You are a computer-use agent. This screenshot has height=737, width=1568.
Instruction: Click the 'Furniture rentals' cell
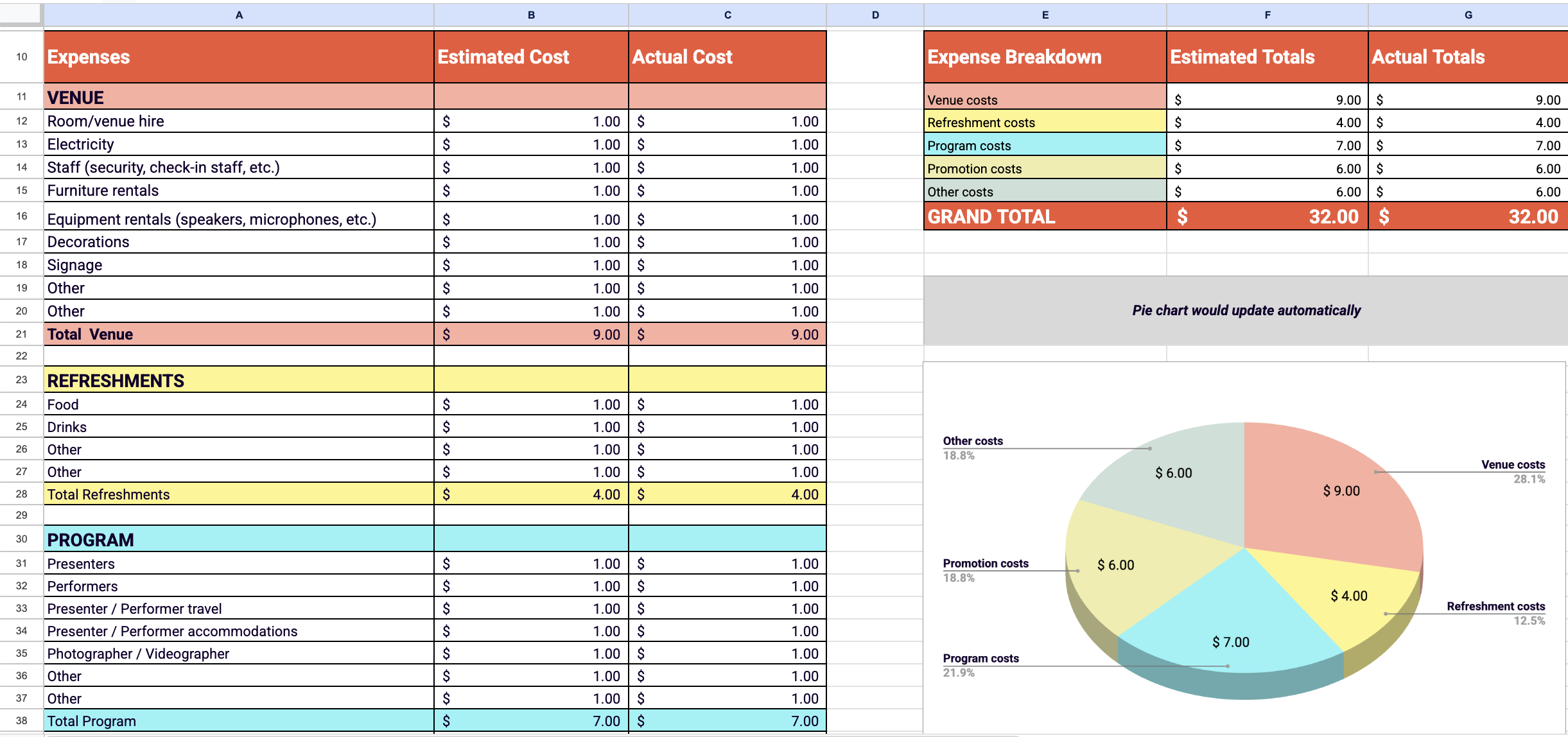click(239, 191)
